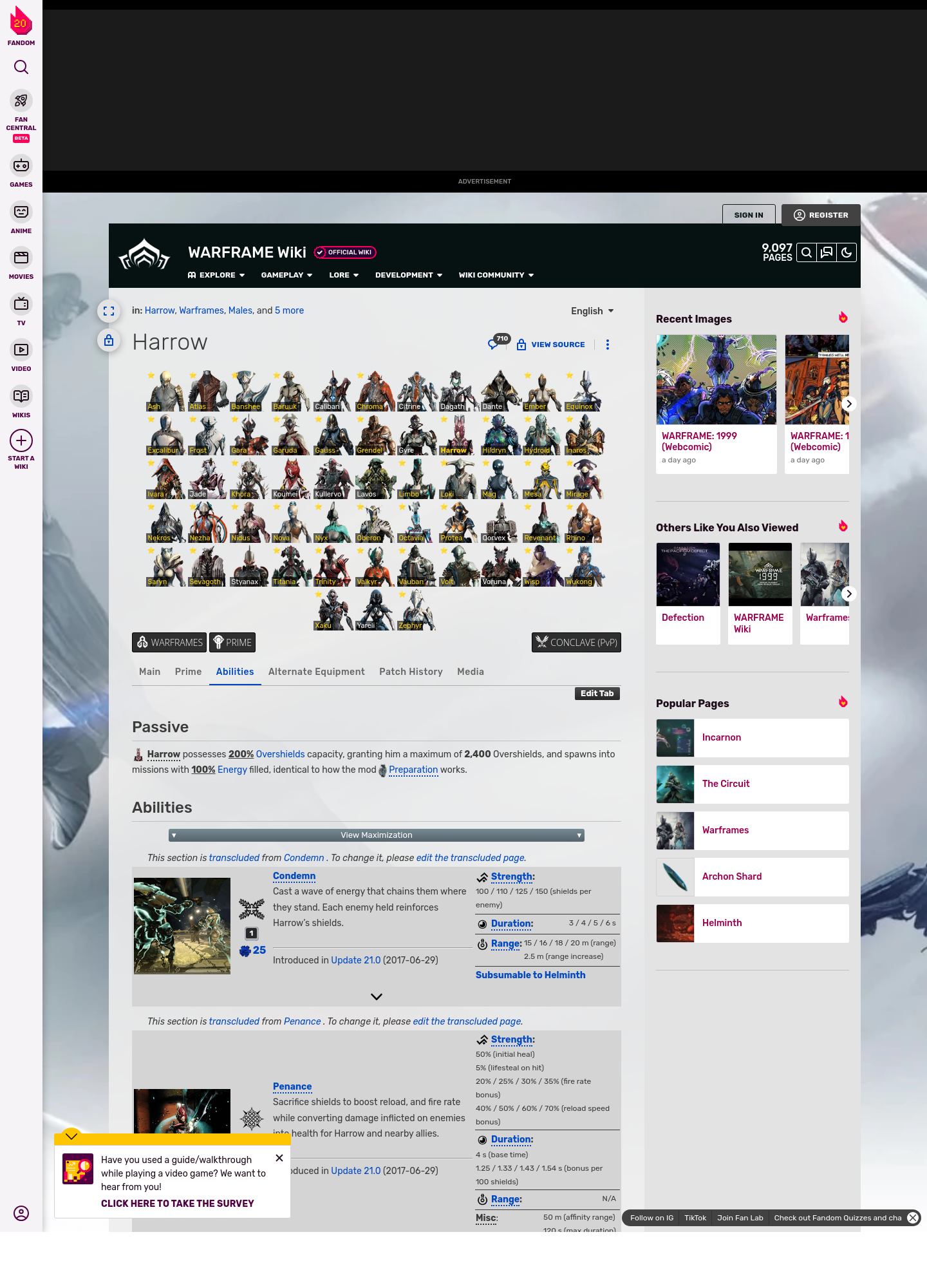927x1288 pixels.
Task: Click the Edit Tab button
Action: point(597,694)
